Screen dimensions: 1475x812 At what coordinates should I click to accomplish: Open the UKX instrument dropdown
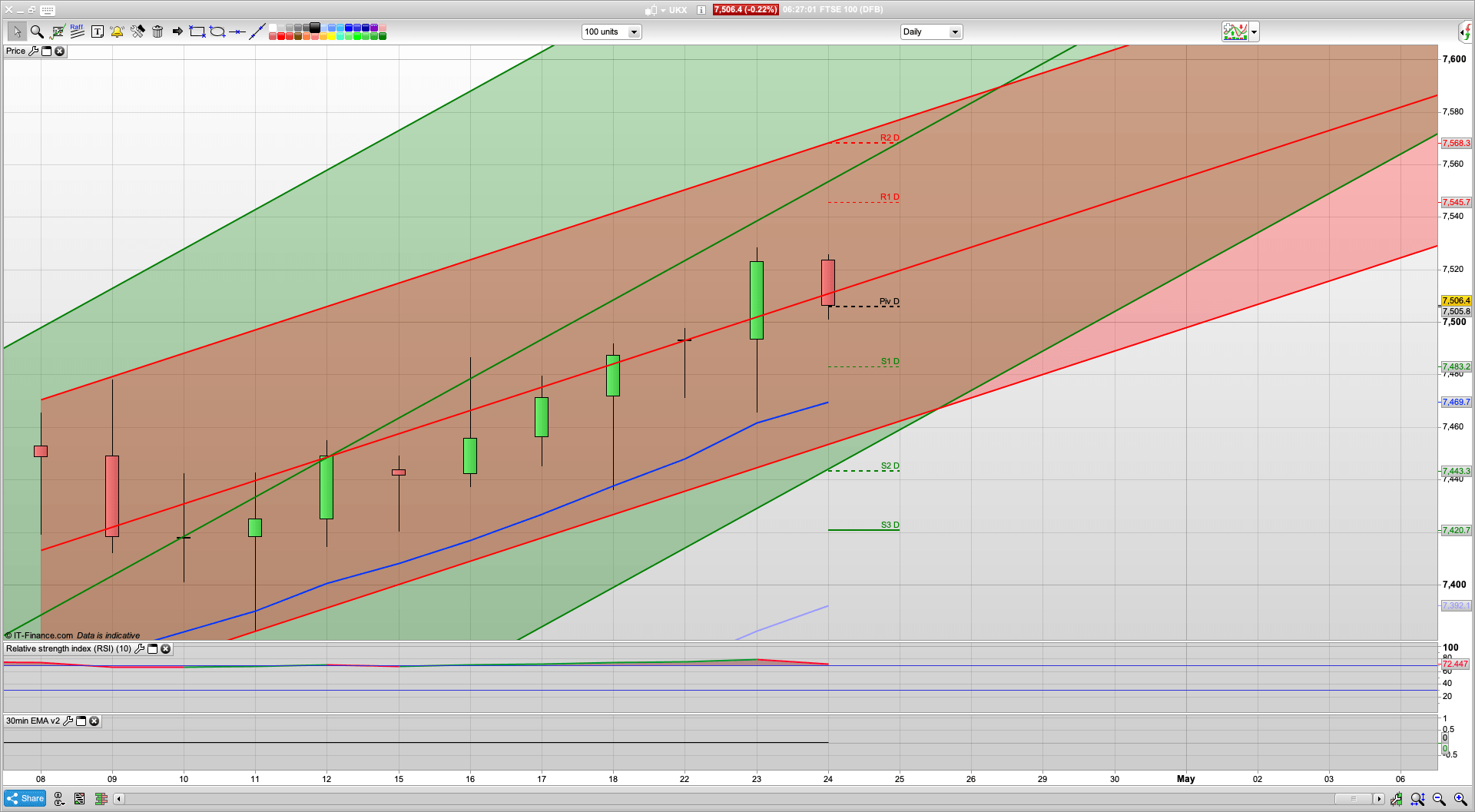[x=663, y=11]
